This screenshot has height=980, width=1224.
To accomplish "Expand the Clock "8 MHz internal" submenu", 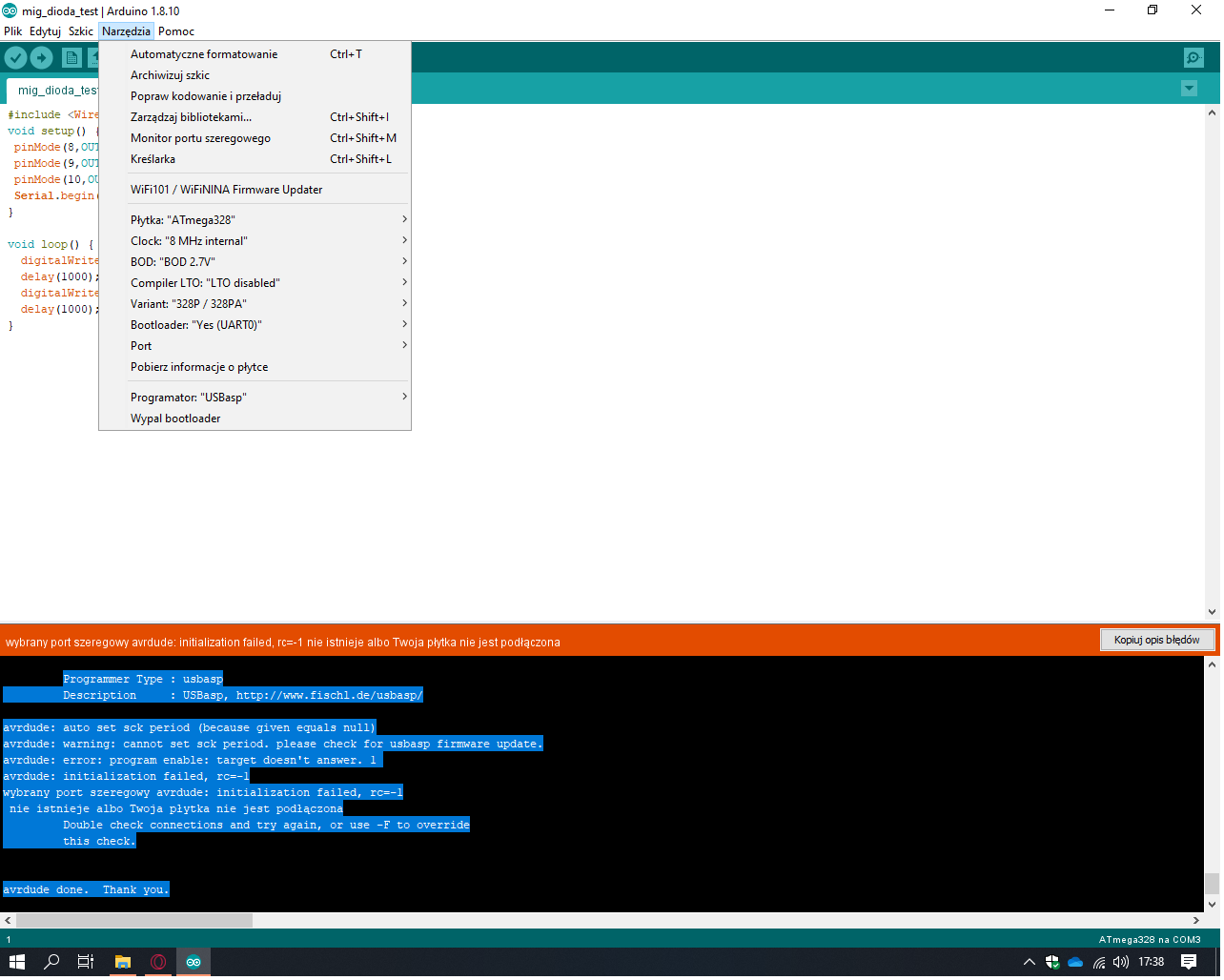I will coord(255,241).
